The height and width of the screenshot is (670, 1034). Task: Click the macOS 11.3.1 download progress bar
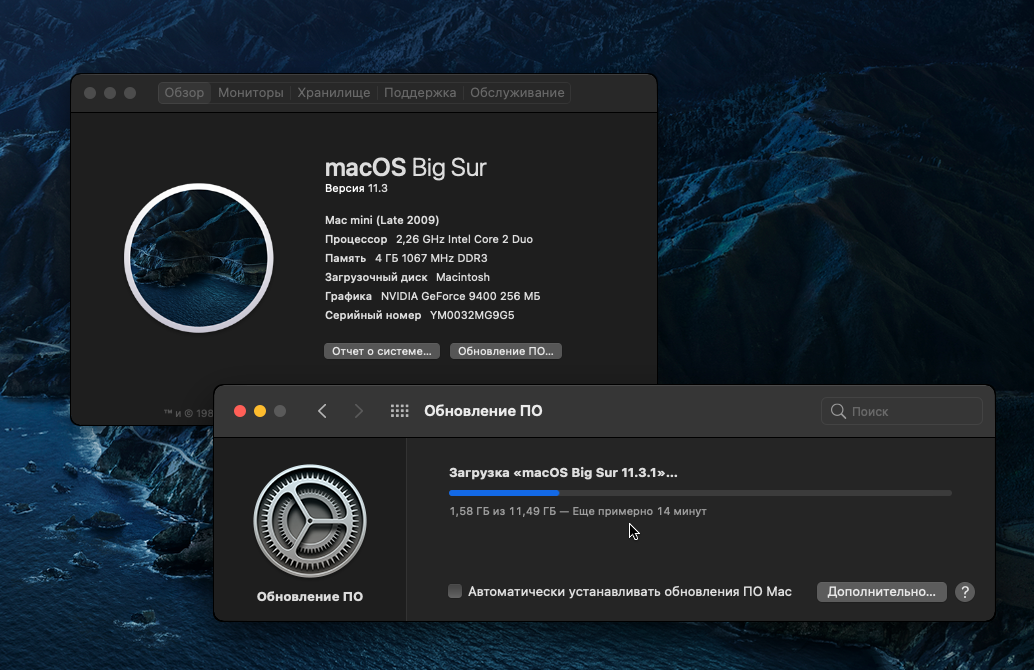coord(700,493)
